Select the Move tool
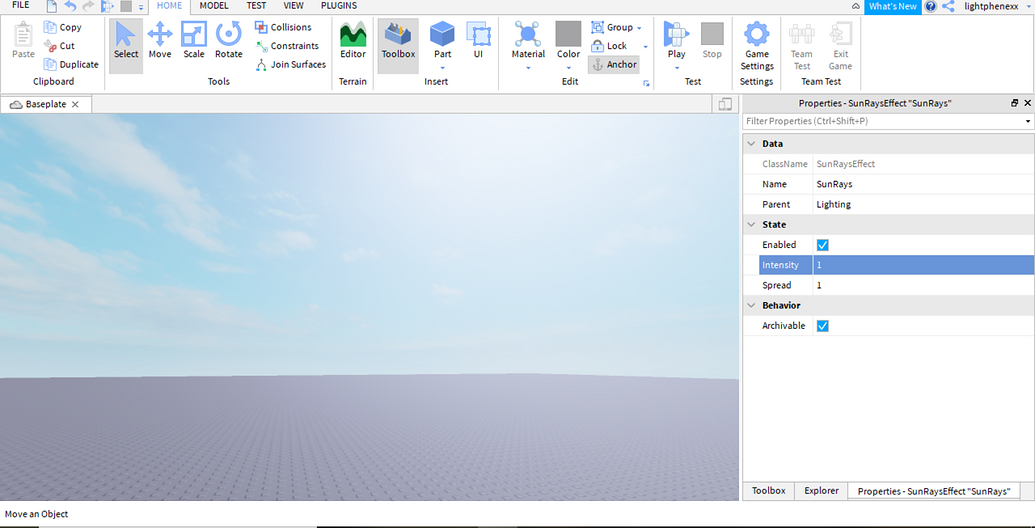Viewport: 1035px width, 528px height. coord(160,40)
